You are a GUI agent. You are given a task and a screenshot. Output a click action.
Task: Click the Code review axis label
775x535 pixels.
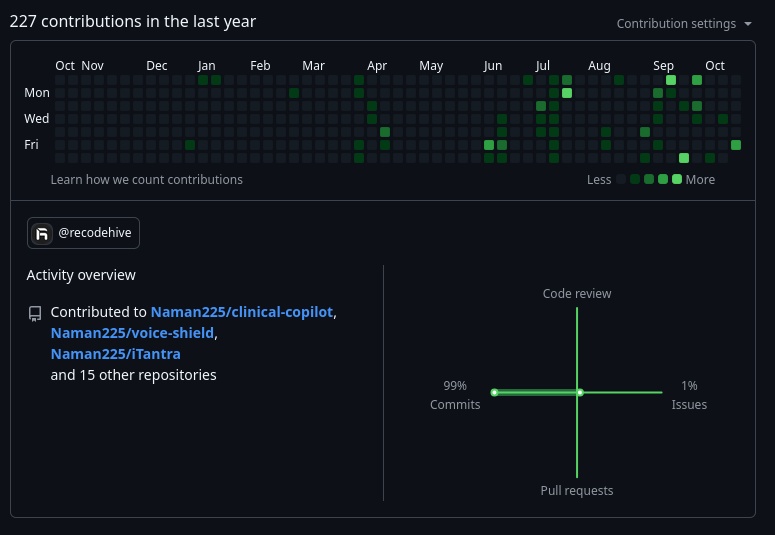coord(577,293)
